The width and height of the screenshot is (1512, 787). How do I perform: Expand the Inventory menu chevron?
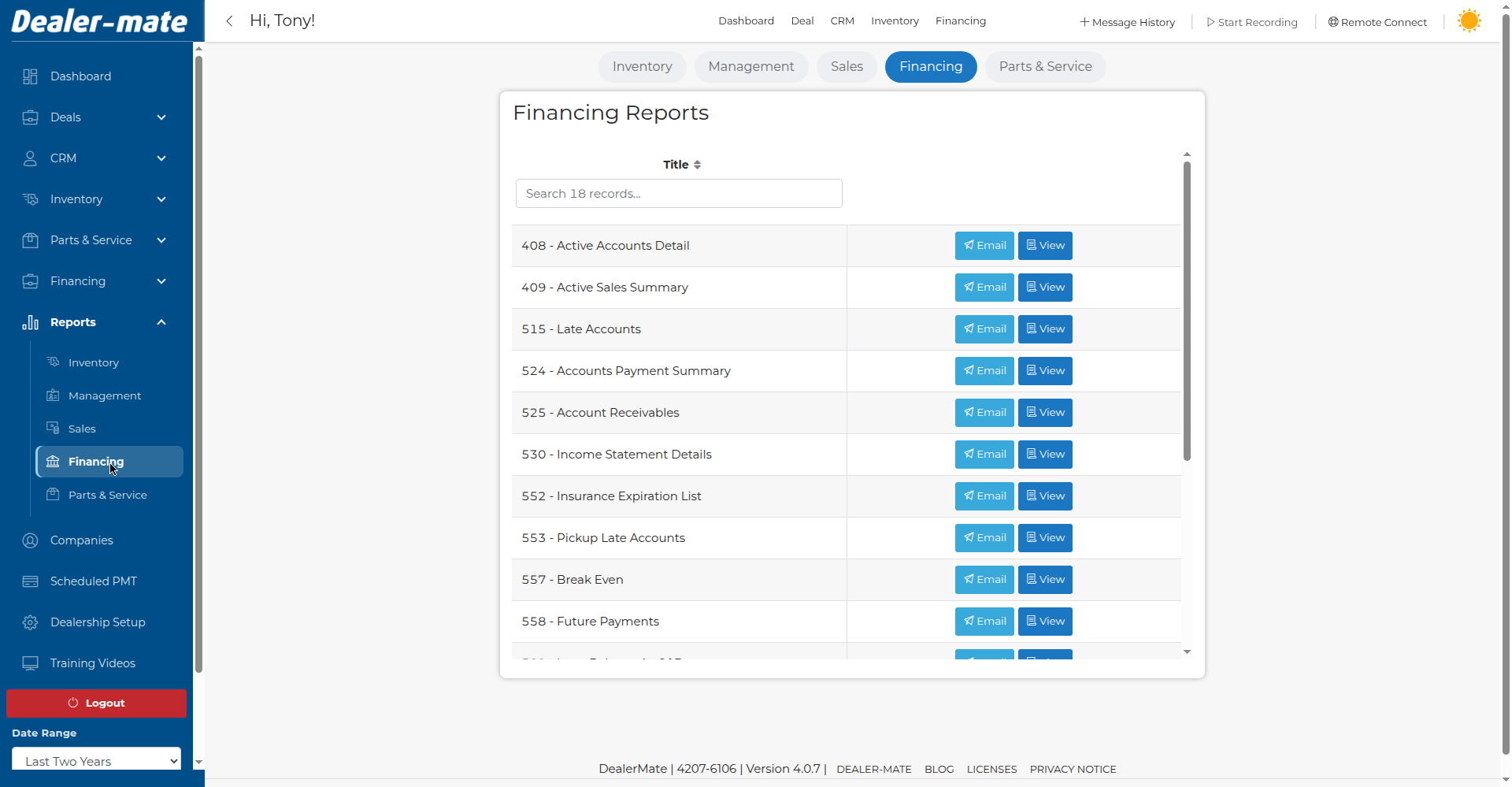coord(161,199)
